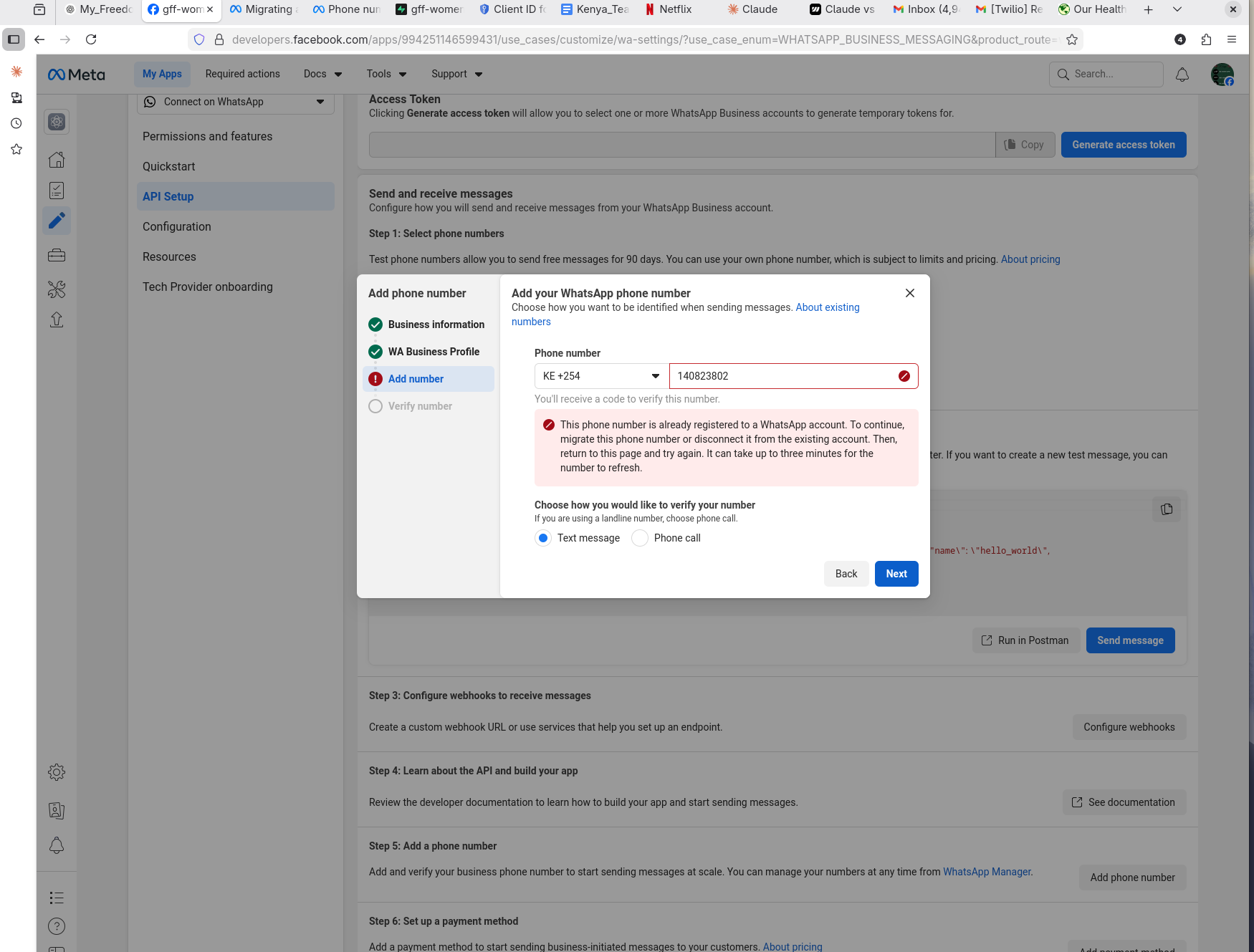This screenshot has height=952, width=1254.
Task: Select Phone call verification option
Action: click(640, 538)
